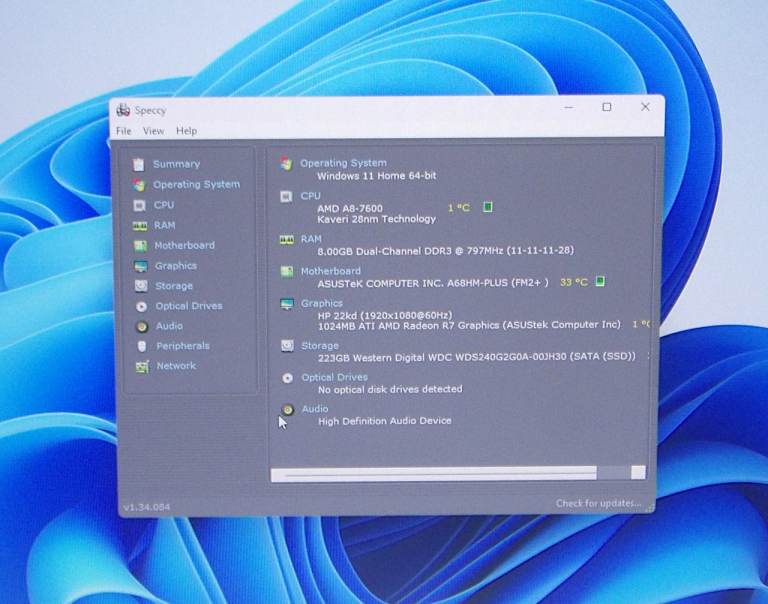Click the '33 °C' motherboard temperature
The width and height of the screenshot is (768, 604).
click(x=574, y=282)
